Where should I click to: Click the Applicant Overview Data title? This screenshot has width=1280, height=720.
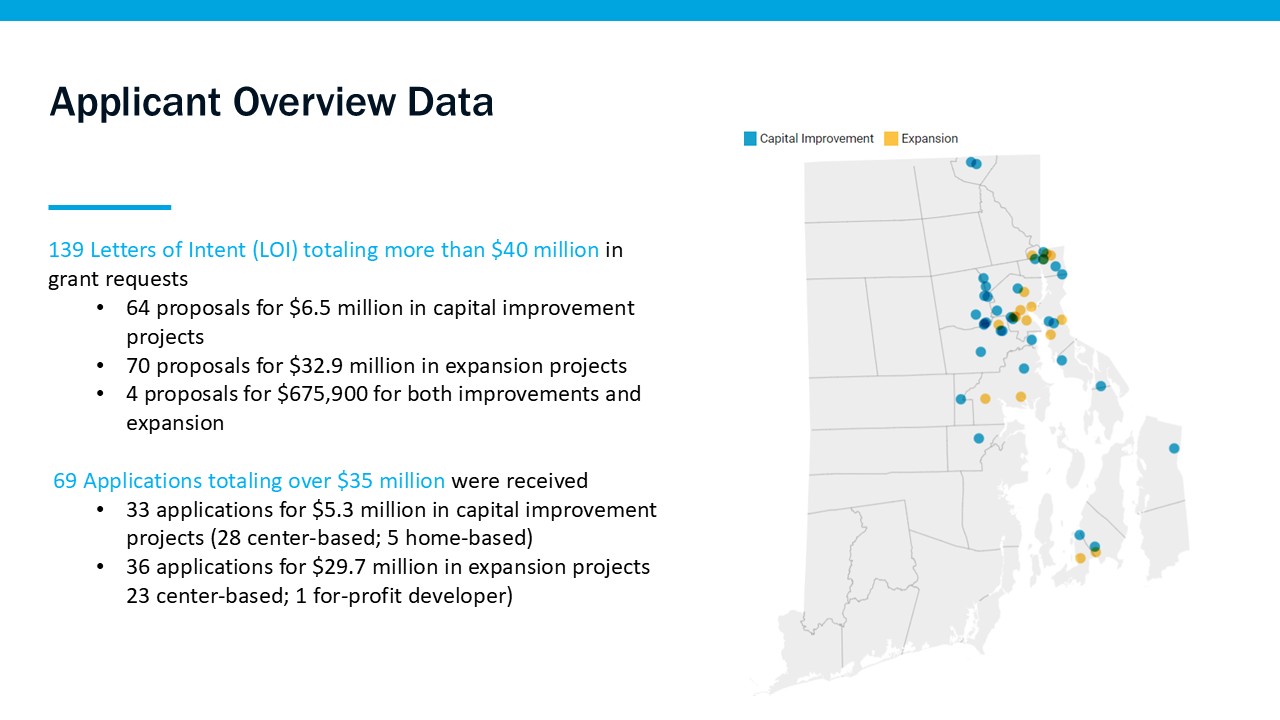click(271, 102)
